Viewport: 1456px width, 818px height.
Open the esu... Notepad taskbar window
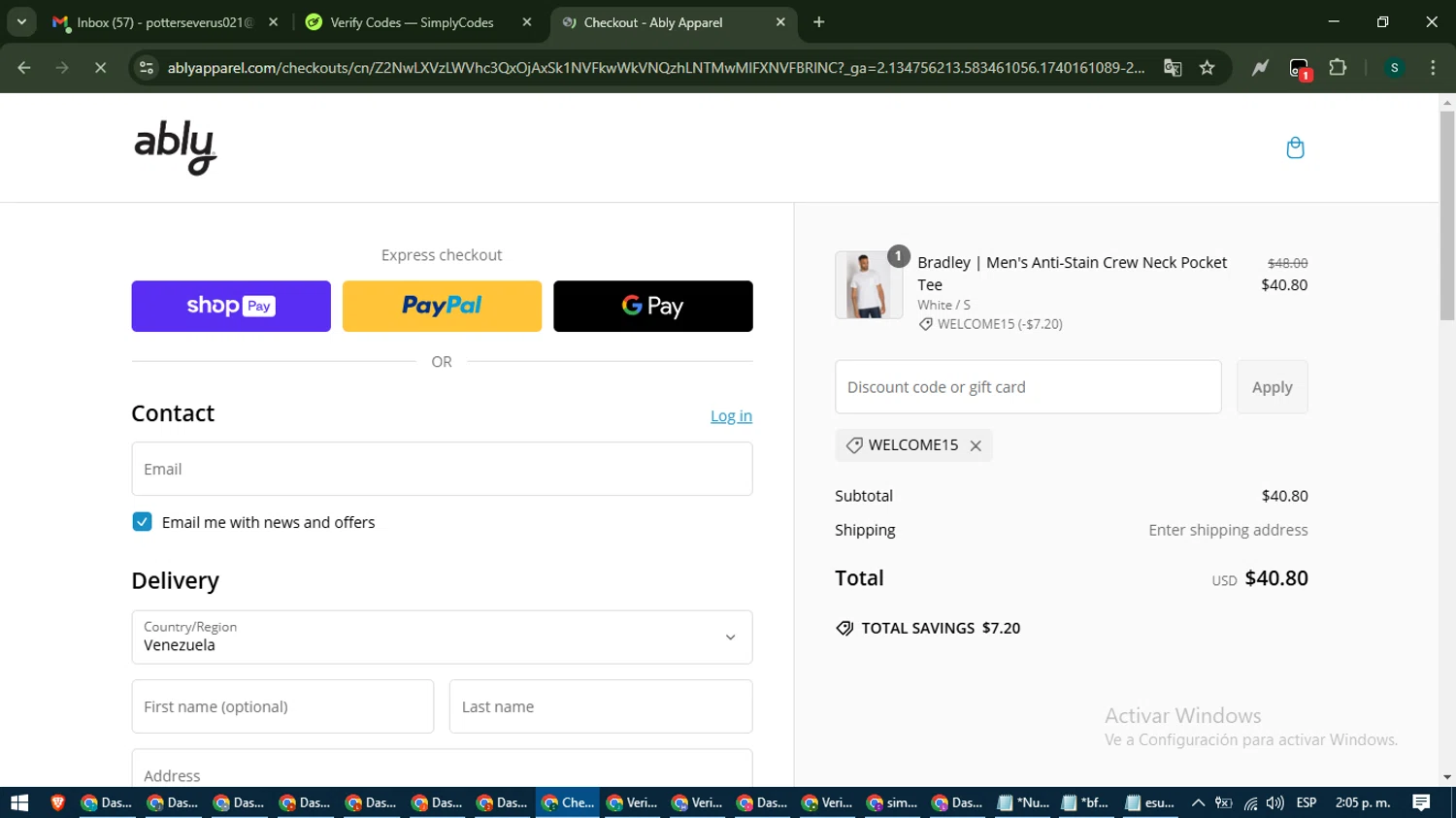(1150, 802)
